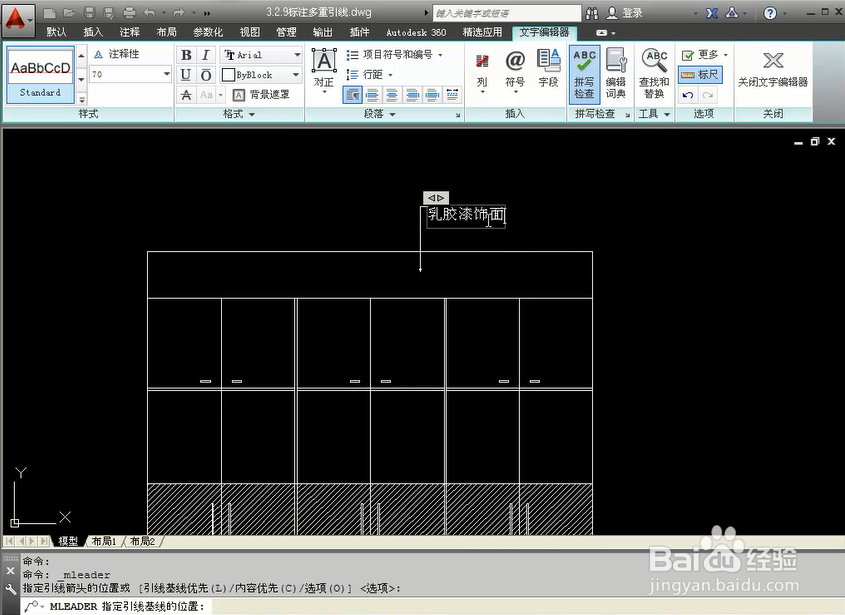This screenshot has height=615, width=845.
Task: Select the right align paragraph icon
Action: coord(412,95)
